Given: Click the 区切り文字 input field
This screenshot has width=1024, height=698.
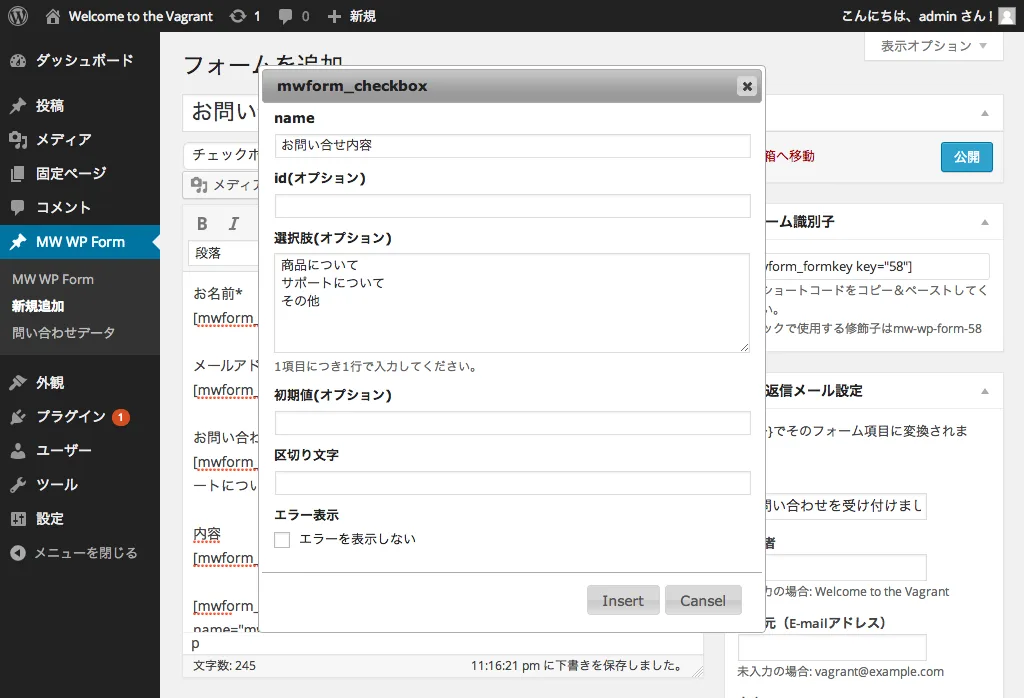Looking at the screenshot, I should coord(513,483).
